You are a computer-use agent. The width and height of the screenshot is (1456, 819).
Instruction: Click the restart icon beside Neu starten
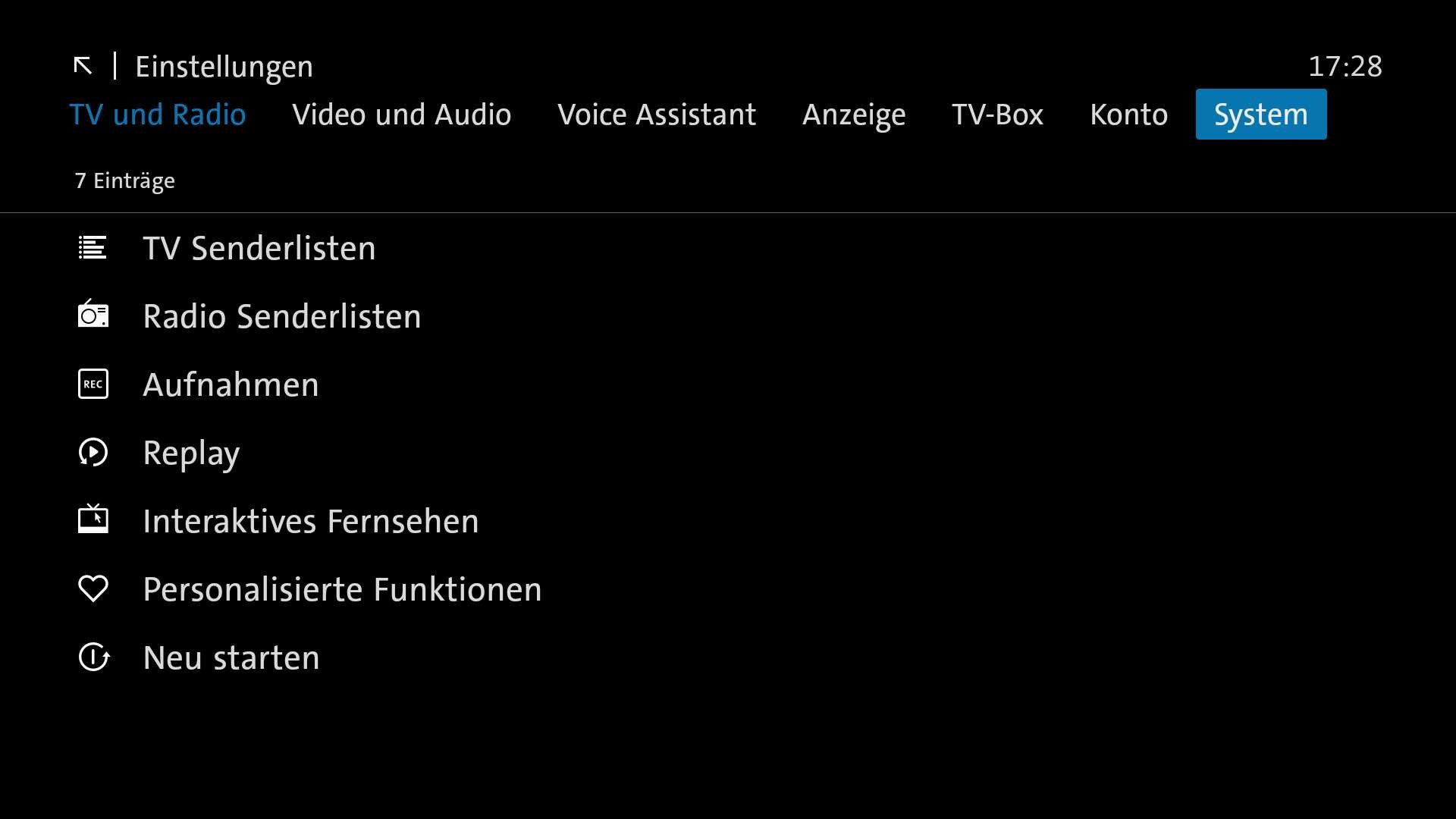point(93,657)
